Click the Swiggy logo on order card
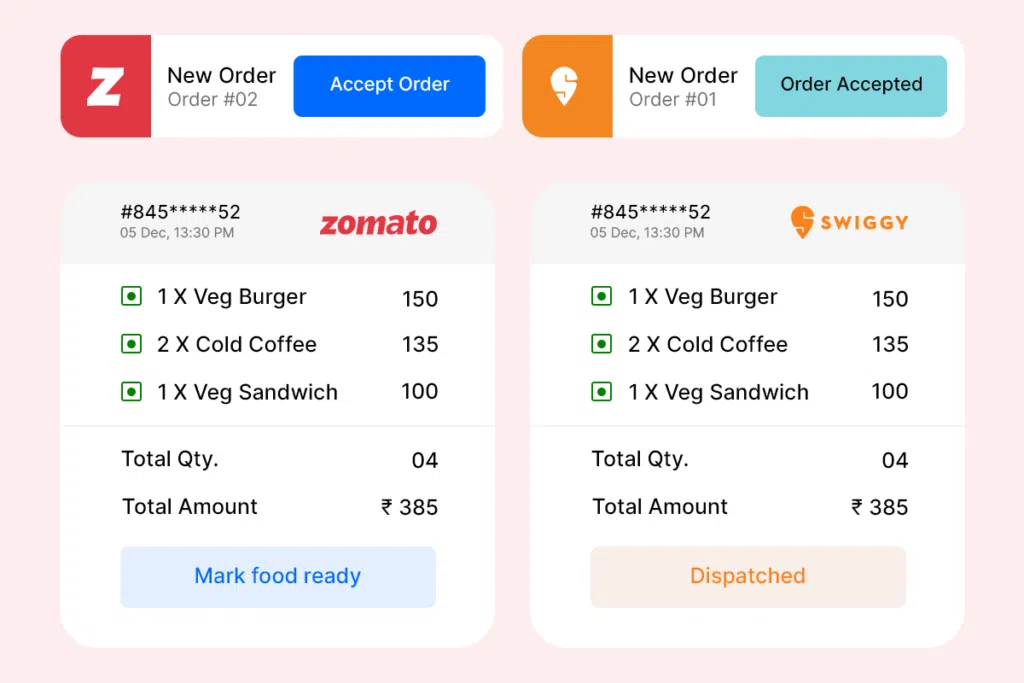Image resolution: width=1024 pixels, height=683 pixels. (x=849, y=222)
